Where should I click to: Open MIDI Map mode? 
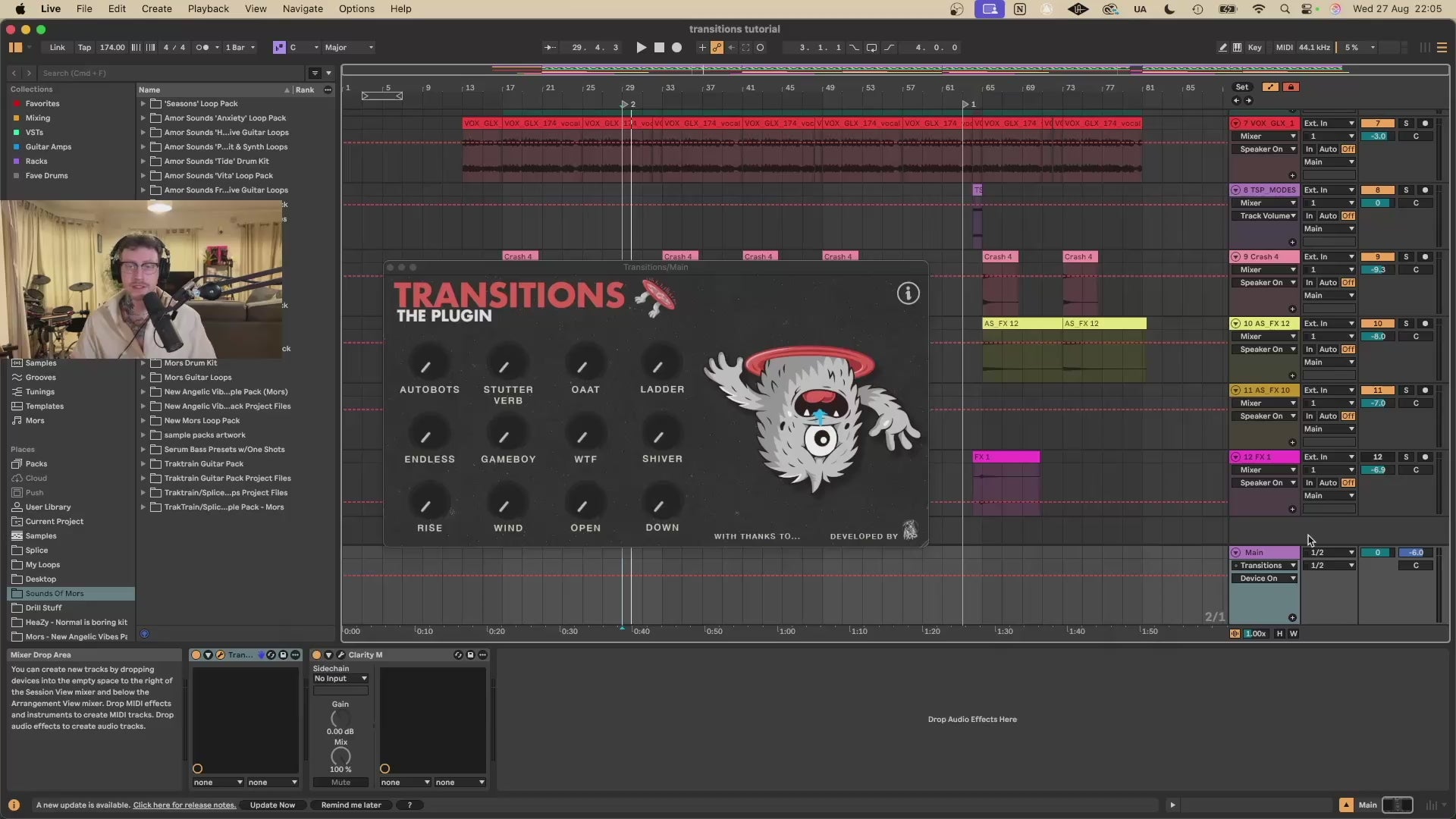(x=1284, y=47)
